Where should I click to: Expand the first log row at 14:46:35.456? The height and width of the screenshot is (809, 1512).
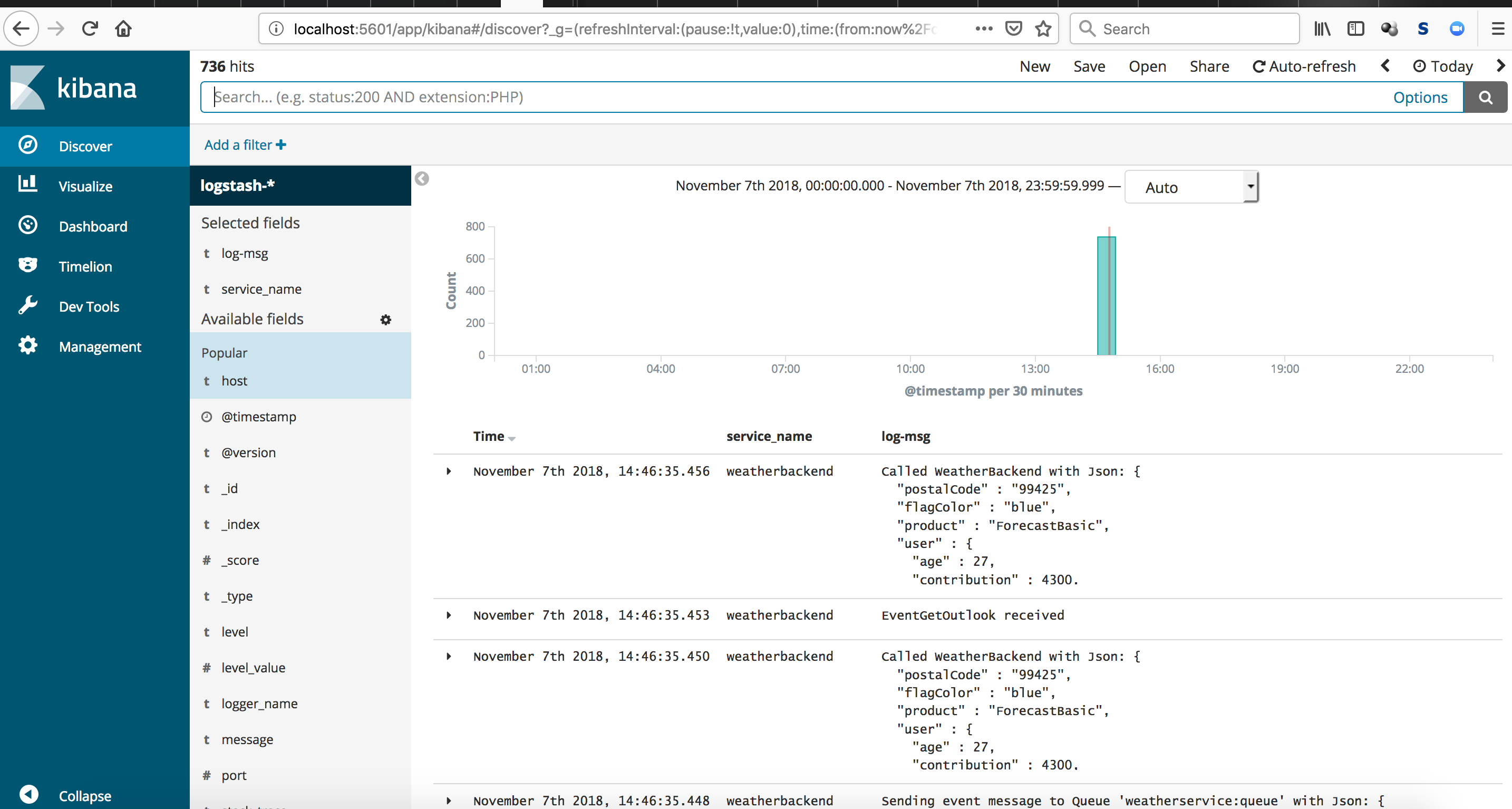click(x=449, y=471)
